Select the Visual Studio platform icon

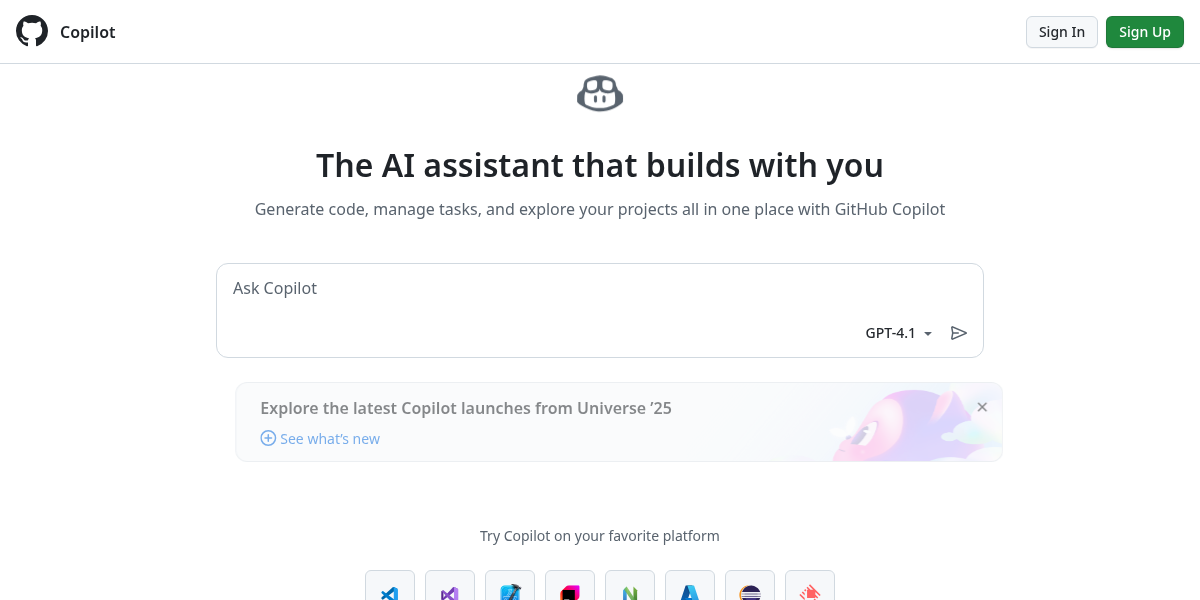449,592
